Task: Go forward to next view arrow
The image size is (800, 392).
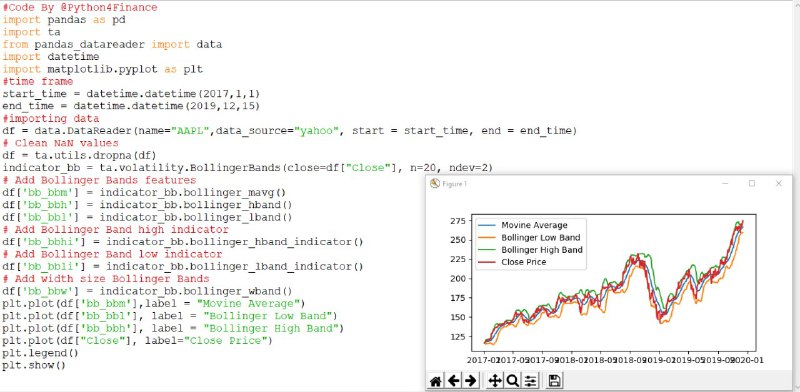Action: pyautogui.click(x=470, y=381)
